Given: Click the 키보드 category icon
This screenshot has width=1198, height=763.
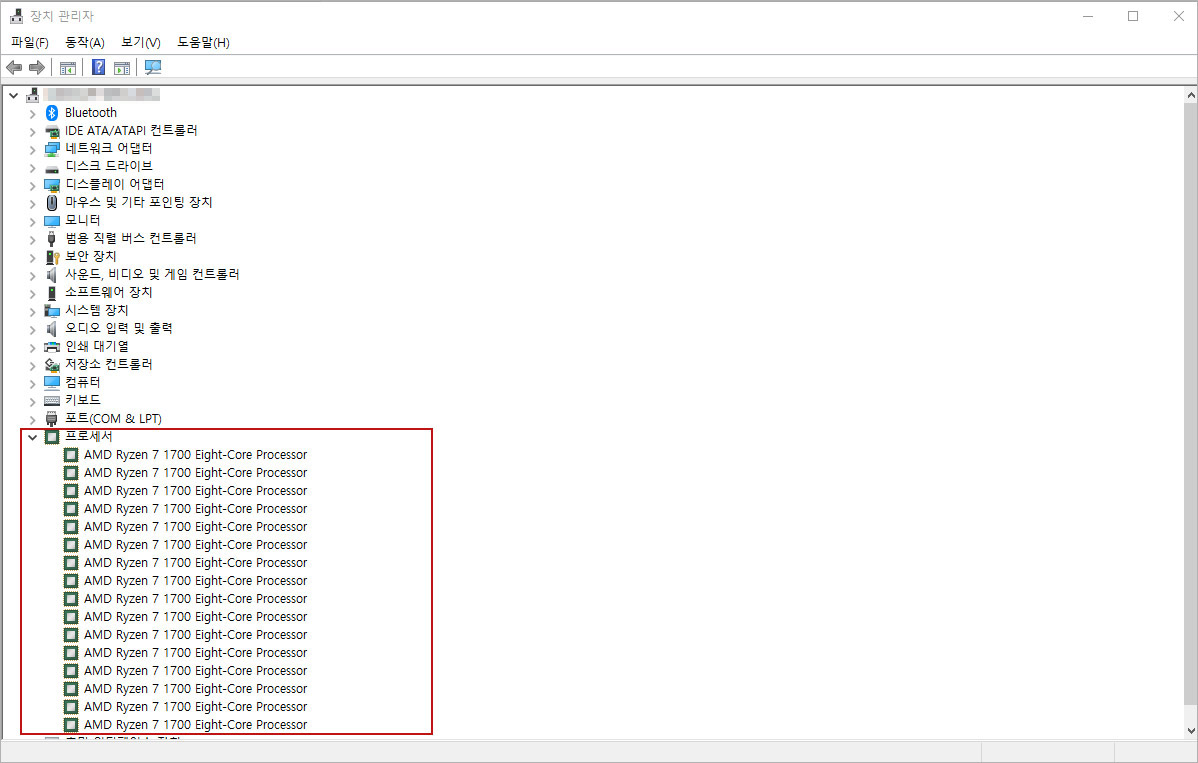Looking at the screenshot, I should coord(52,400).
